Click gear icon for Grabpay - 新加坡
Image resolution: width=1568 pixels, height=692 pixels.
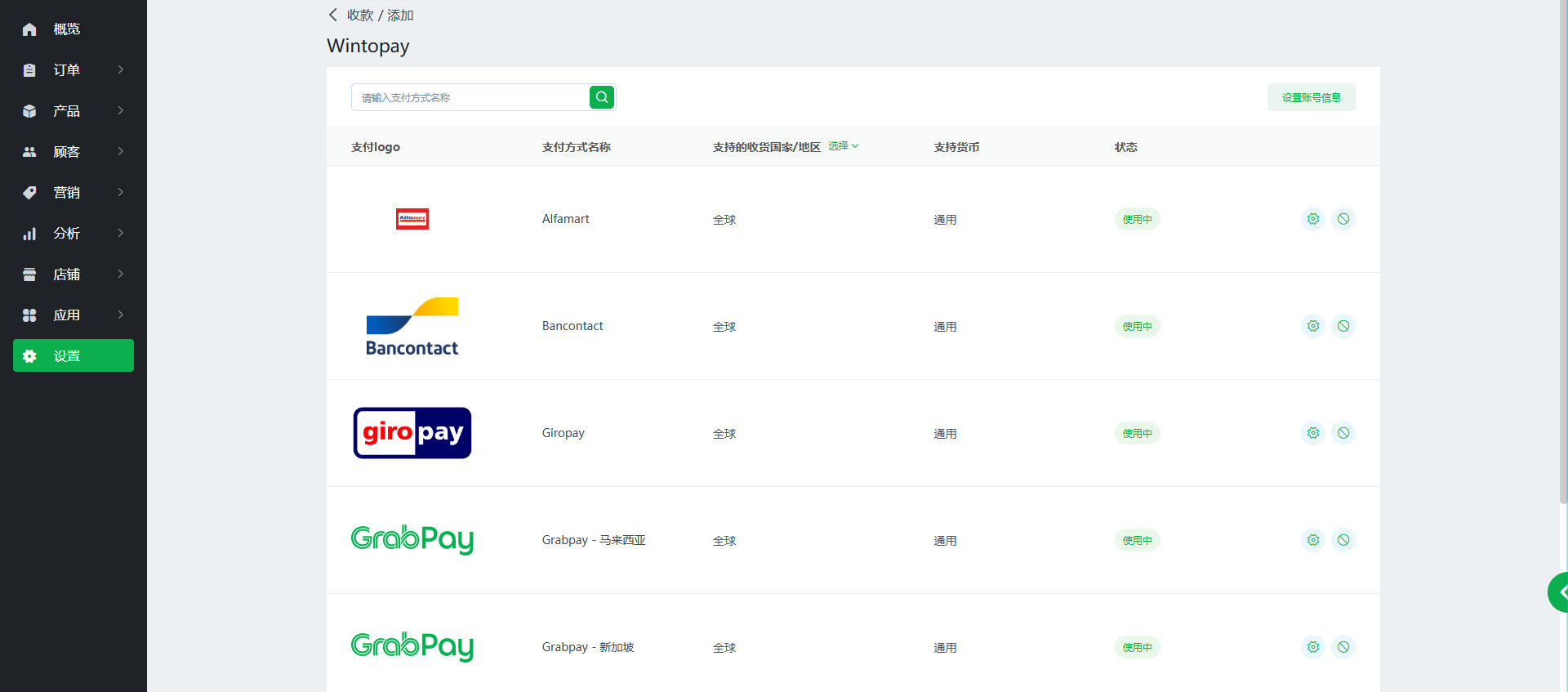point(1312,647)
